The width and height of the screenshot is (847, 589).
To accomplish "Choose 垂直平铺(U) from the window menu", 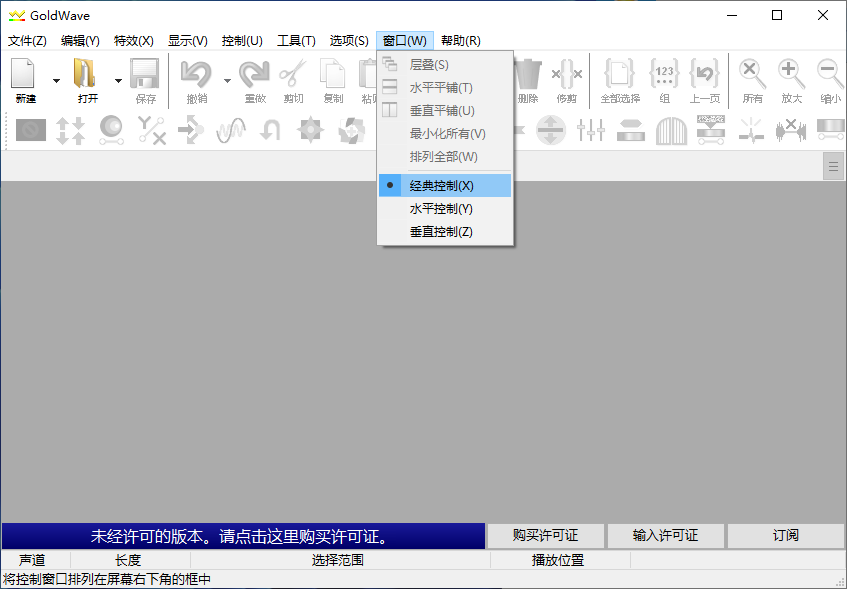I will pyautogui.click(x=438, y=110).
